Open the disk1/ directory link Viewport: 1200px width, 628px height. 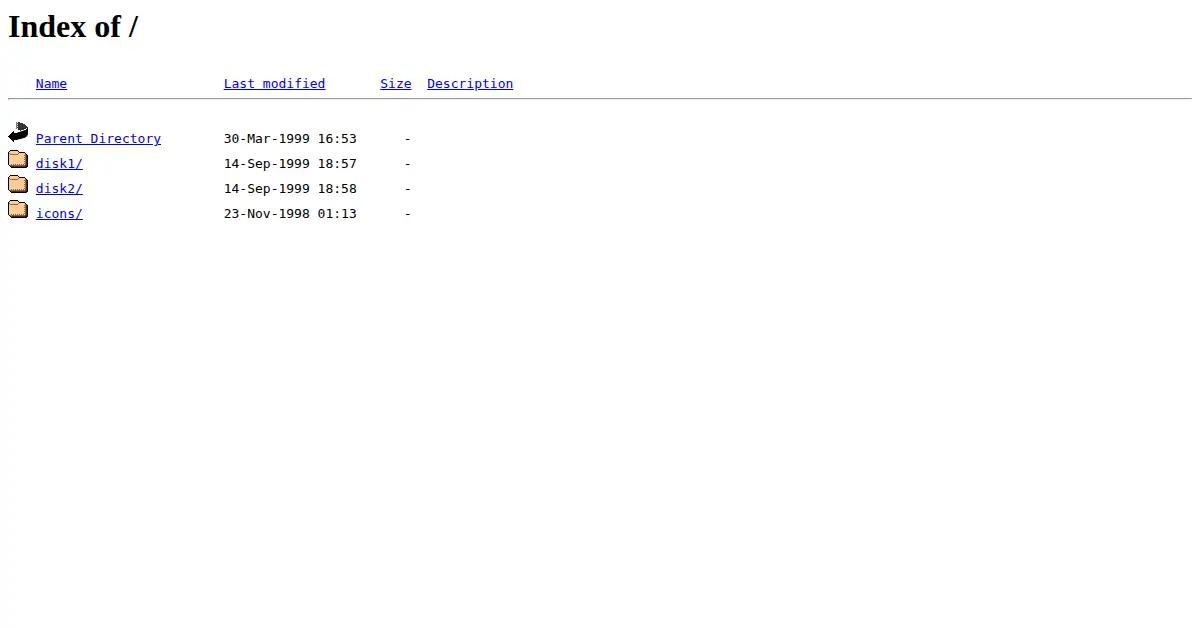tap(59, 164)
